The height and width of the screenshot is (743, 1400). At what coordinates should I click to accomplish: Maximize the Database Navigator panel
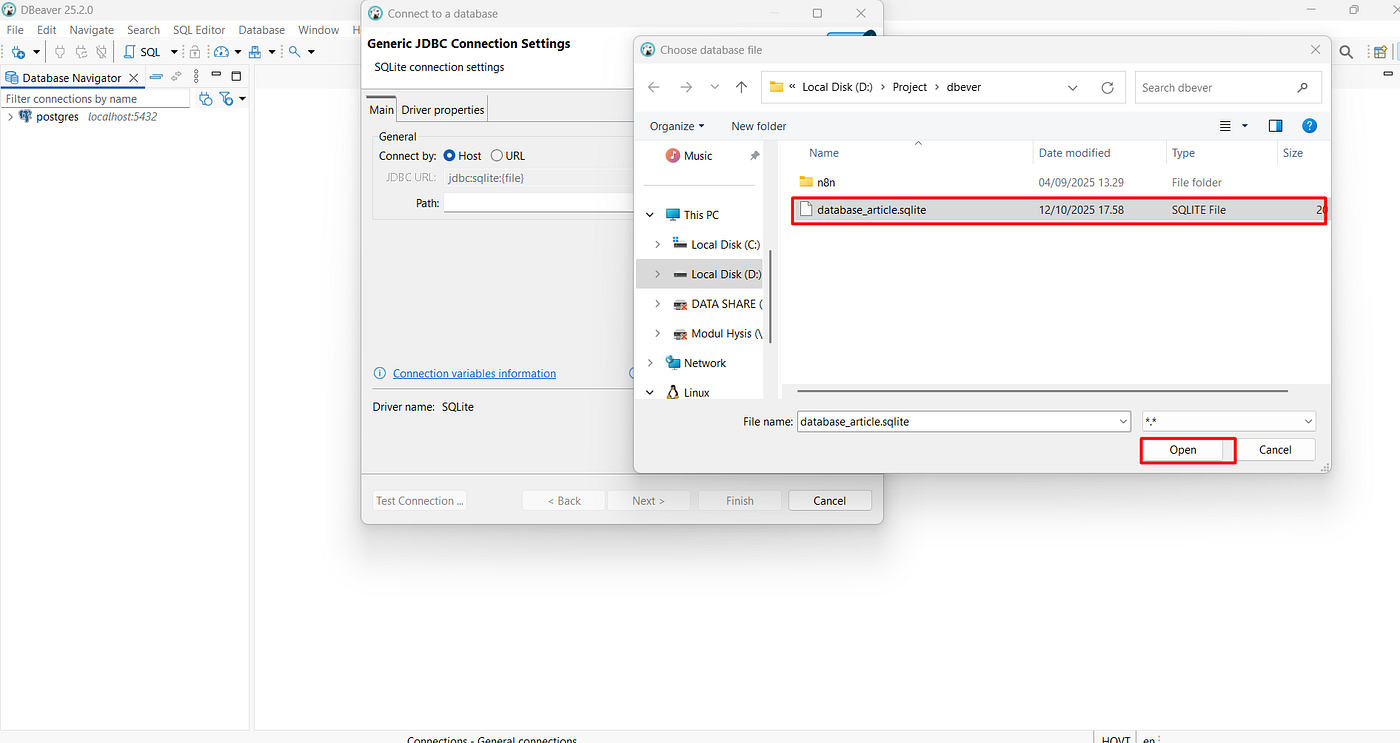click(236, 77)
